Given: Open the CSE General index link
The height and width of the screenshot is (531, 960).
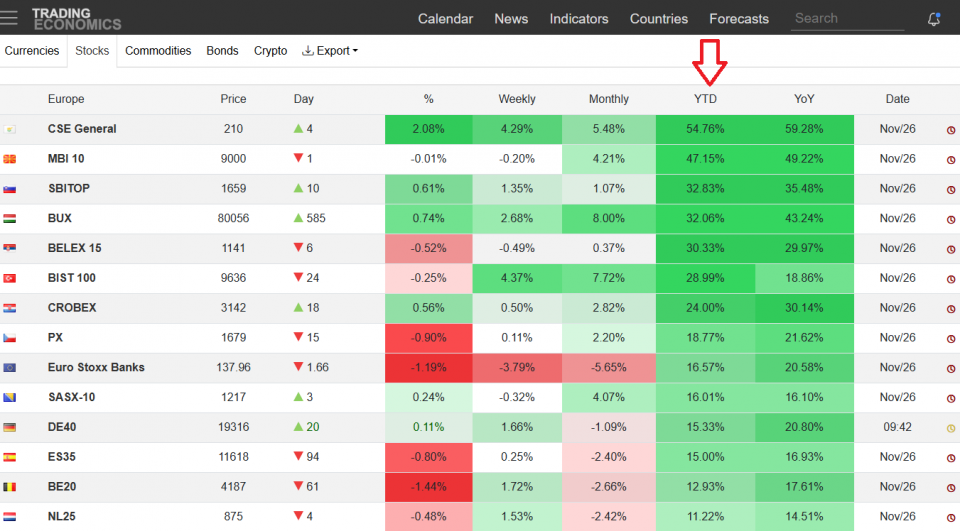Looking at the screenshot, I should tap(82, 129).
